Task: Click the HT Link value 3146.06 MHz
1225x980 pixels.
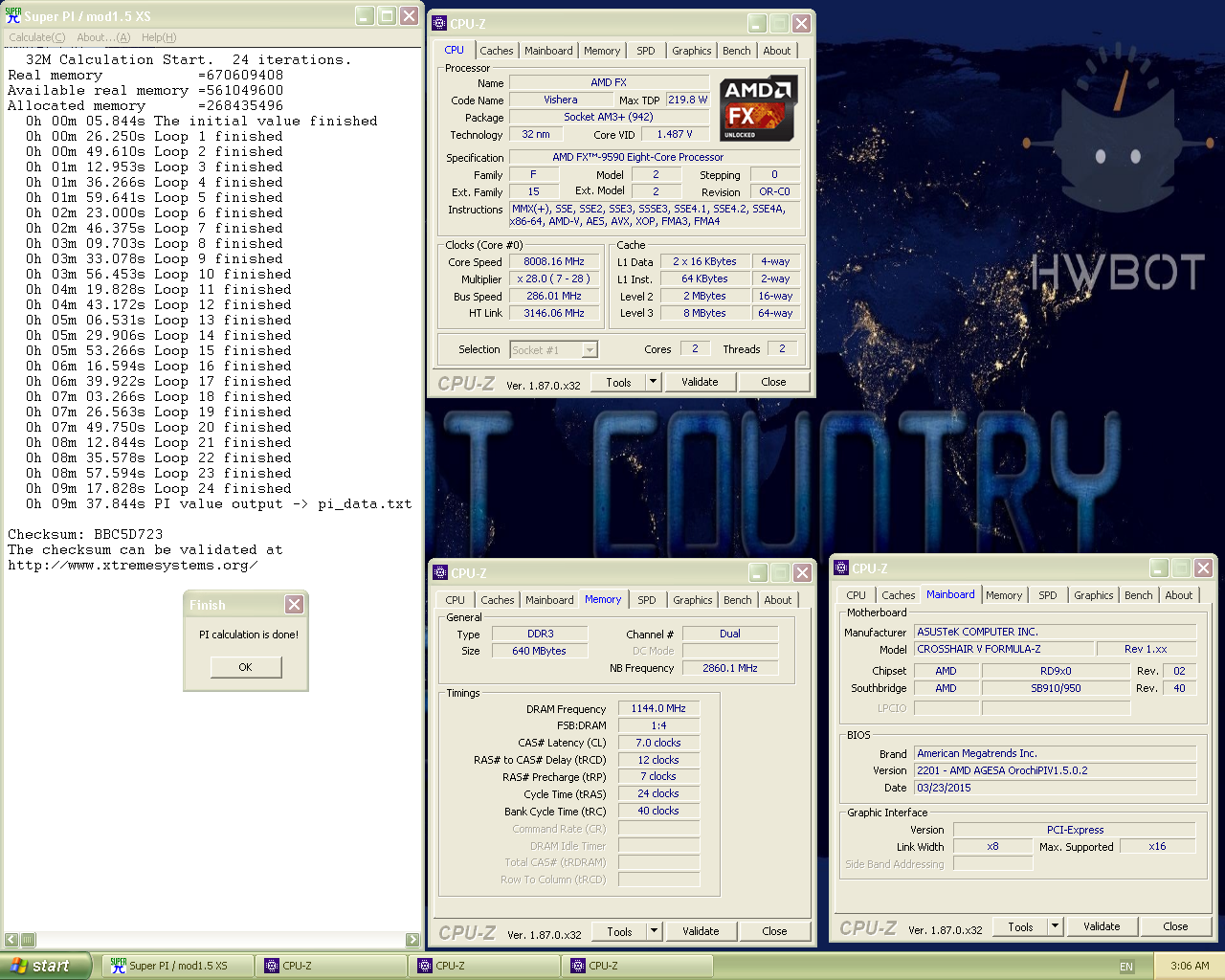Action: pos(554,313)
